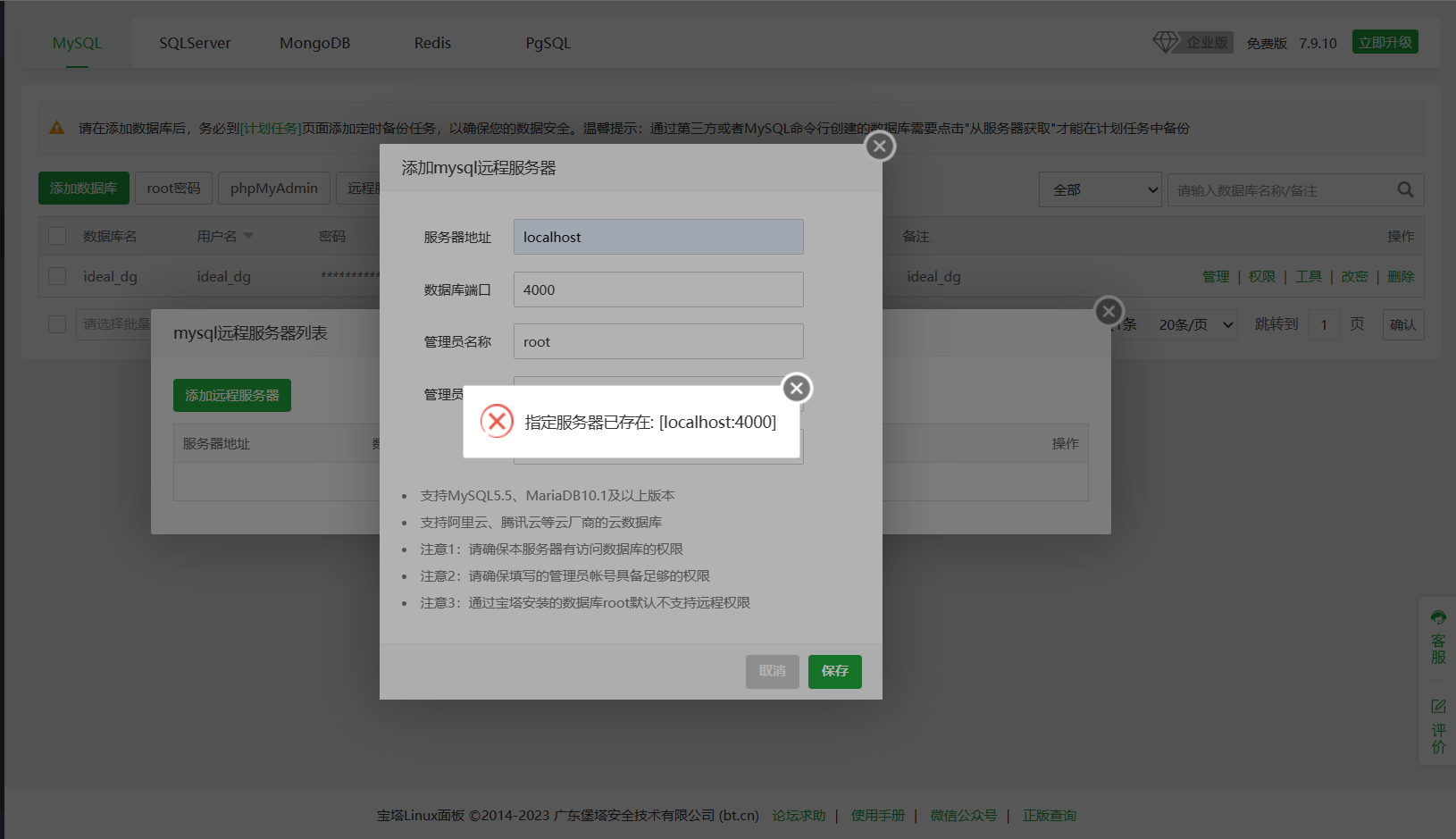Click 改密 link for ideal_dg
Image resolution: width=1456 pixels, height=839 pixels.
tap(1355, 276)
